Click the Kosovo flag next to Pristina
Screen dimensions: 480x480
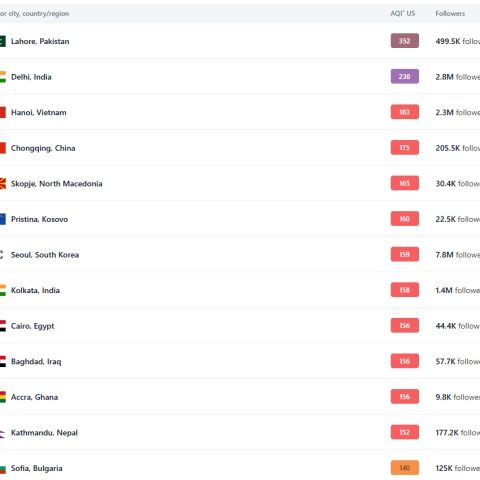[x=3, y=219]
